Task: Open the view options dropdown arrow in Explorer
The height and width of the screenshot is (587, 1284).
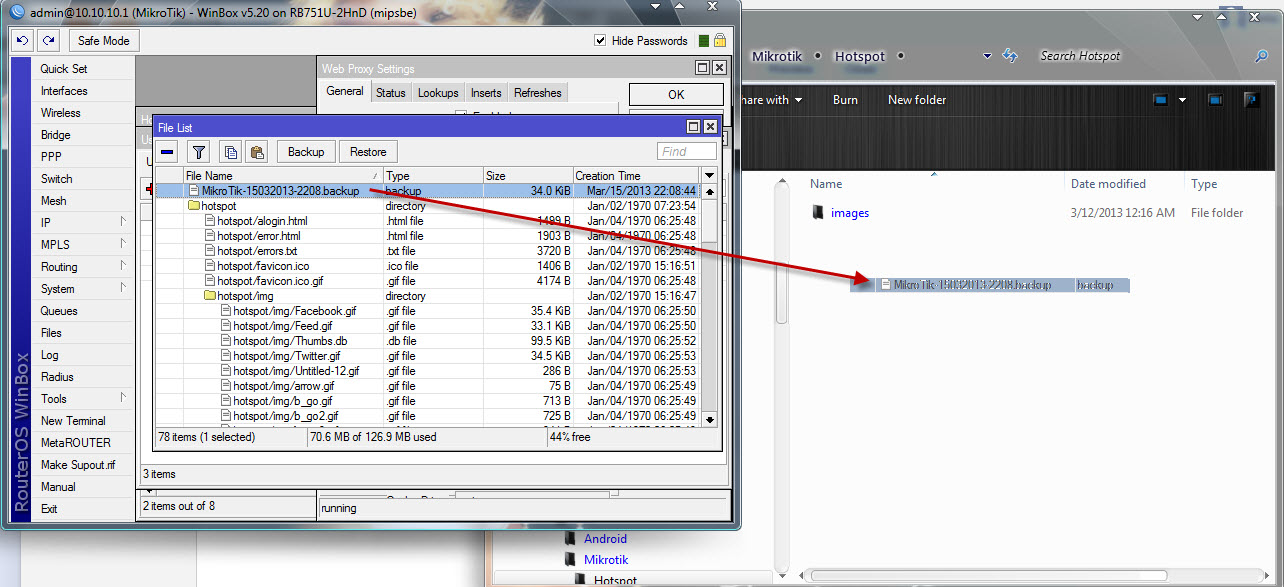Action: (x=1182, y=100)
